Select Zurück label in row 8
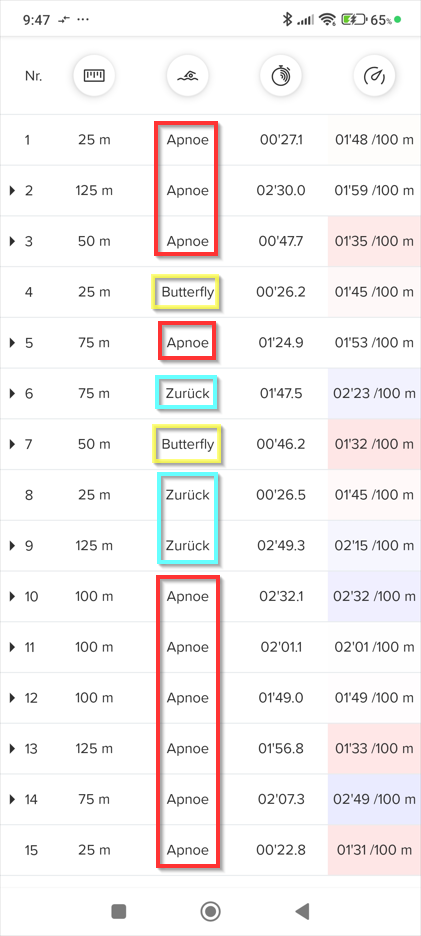The width and height of the screenshot is (421, 936). (x=188, y=495)
